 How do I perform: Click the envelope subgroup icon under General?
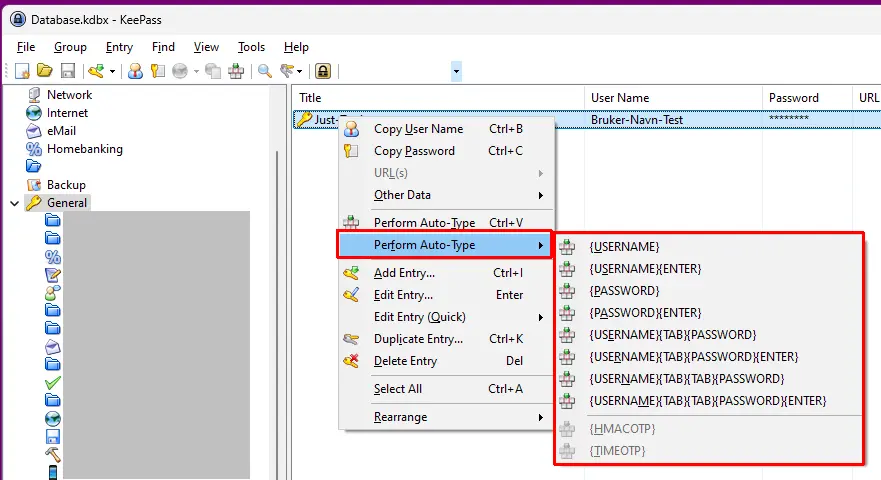tap(53, 347)
